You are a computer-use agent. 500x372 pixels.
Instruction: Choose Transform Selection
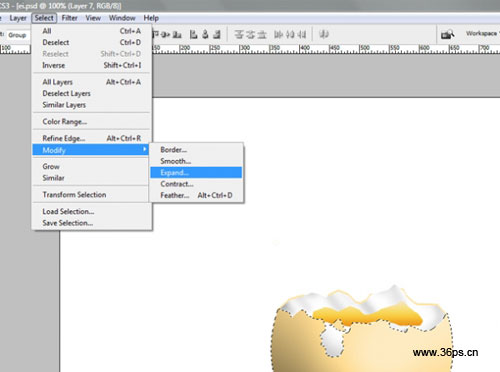91,195
